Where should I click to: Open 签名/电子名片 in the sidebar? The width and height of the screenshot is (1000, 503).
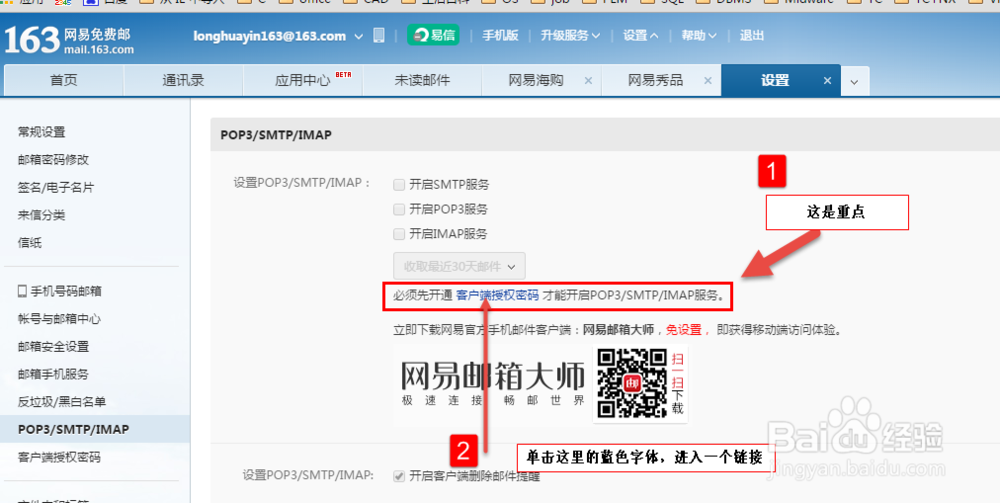coord(55,187)
